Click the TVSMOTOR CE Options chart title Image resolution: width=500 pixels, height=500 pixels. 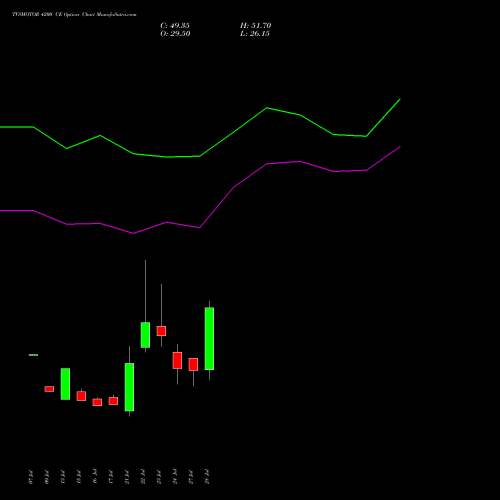click(74, 15)
